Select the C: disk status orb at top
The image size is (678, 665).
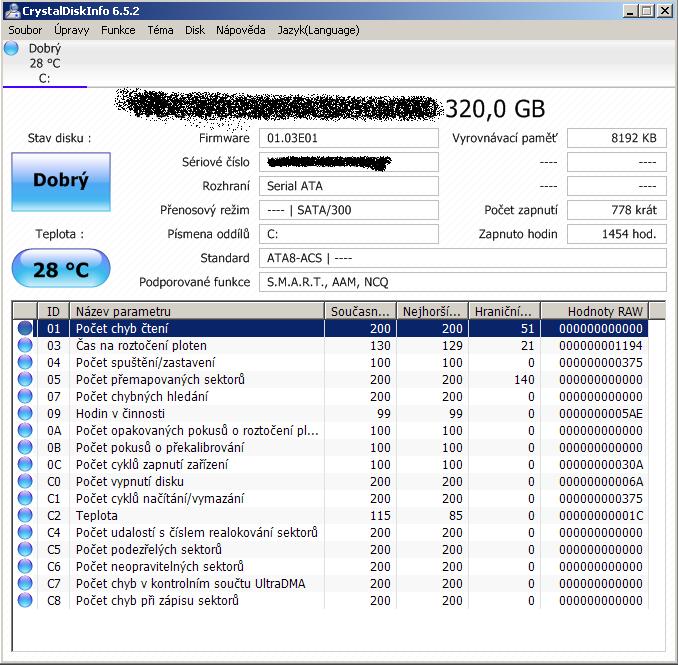(x=11, y=48)
